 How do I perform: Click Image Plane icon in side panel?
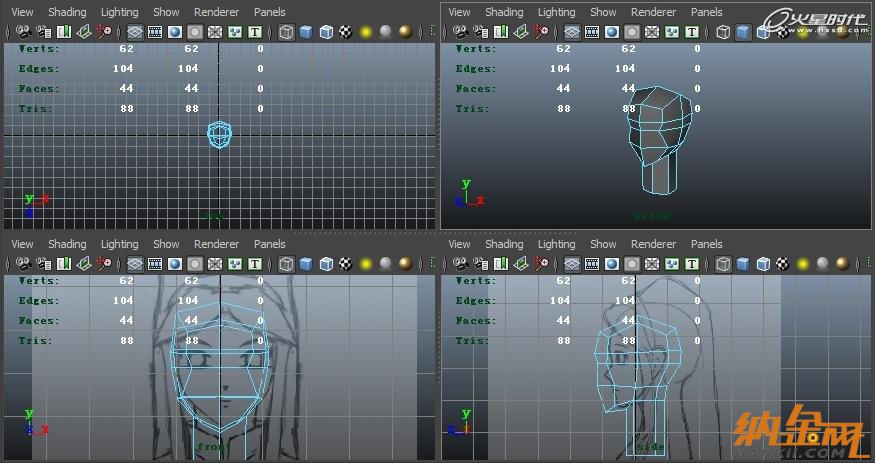click(521, 264)
